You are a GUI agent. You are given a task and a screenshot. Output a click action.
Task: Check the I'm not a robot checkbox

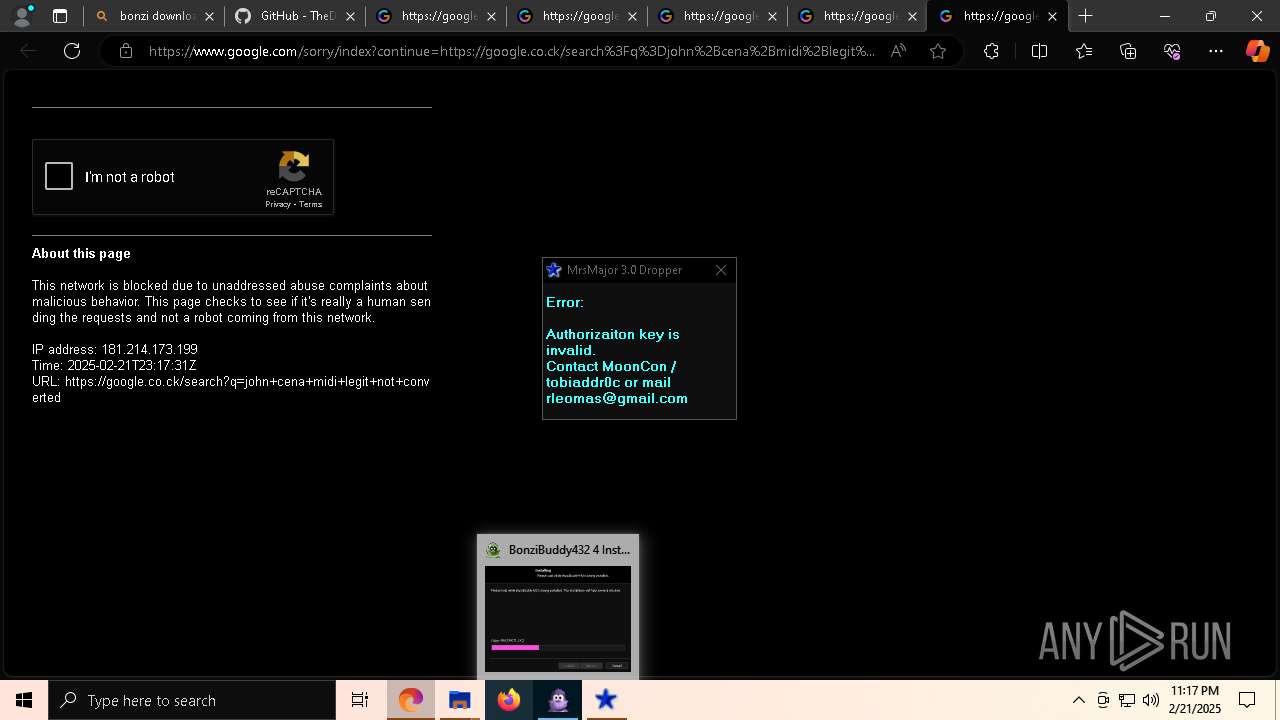click(x=59, y=177)
